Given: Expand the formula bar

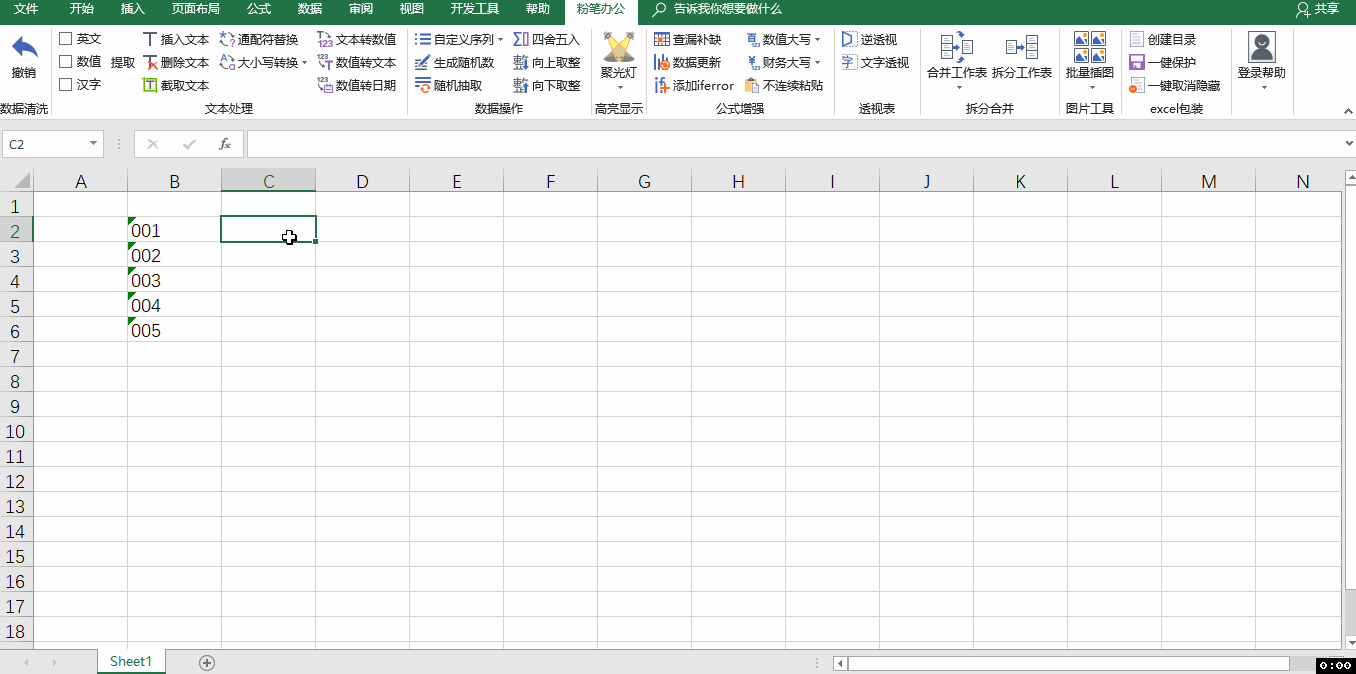Looking at the screenshot, I should pyautogui.click(x=1348, y=144).
